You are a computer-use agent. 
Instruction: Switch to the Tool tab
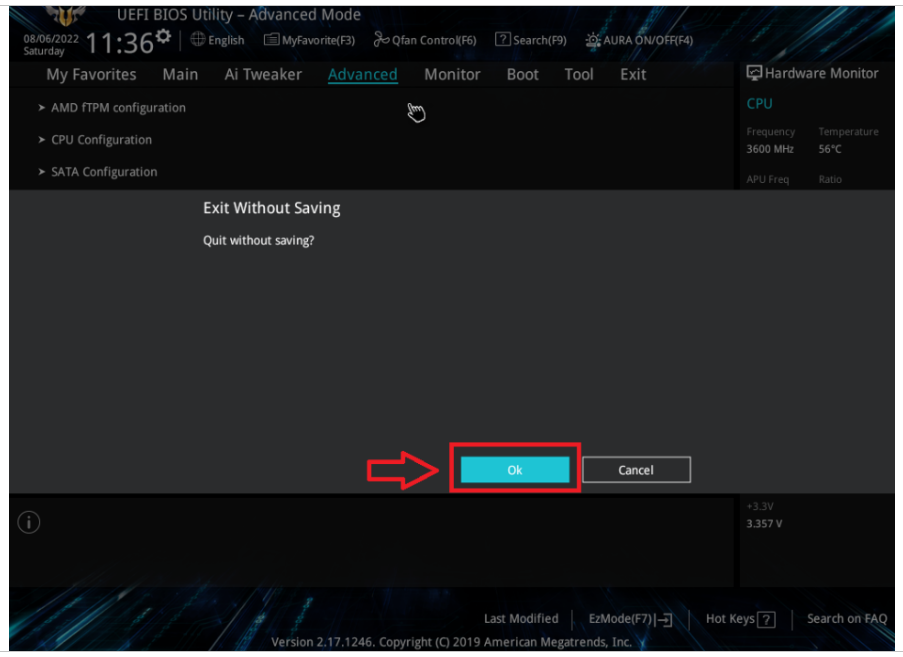579,74
